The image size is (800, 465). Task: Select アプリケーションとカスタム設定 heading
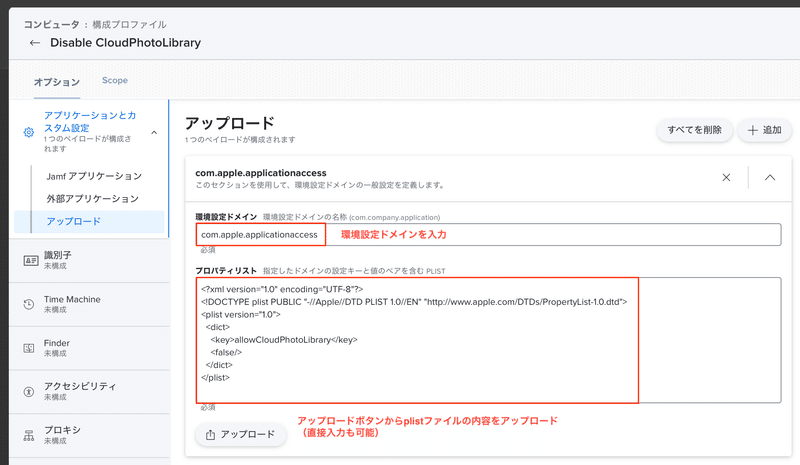90,121
